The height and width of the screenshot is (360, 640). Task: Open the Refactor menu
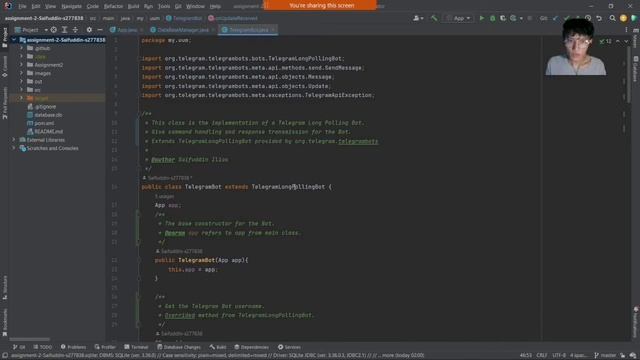(x=113, y=6)
